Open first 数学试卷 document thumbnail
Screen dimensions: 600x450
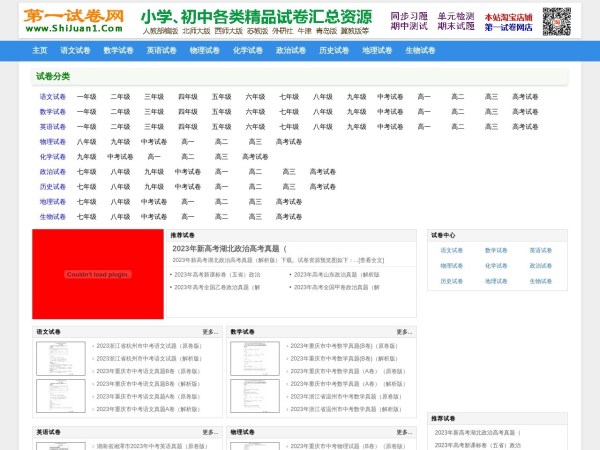(254, 359)
